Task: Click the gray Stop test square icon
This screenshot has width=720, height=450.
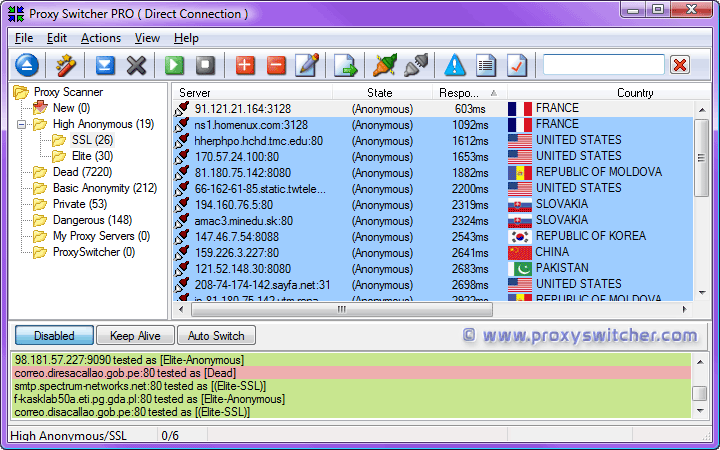Action: pyautogui.click(x=205, y=66)
